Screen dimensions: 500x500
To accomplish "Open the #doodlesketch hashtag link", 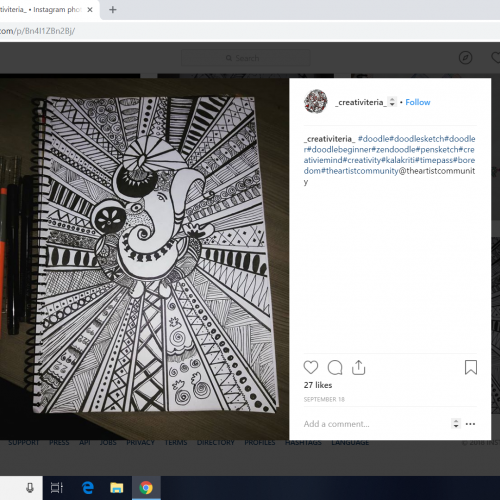I will (x=417, y=139).
